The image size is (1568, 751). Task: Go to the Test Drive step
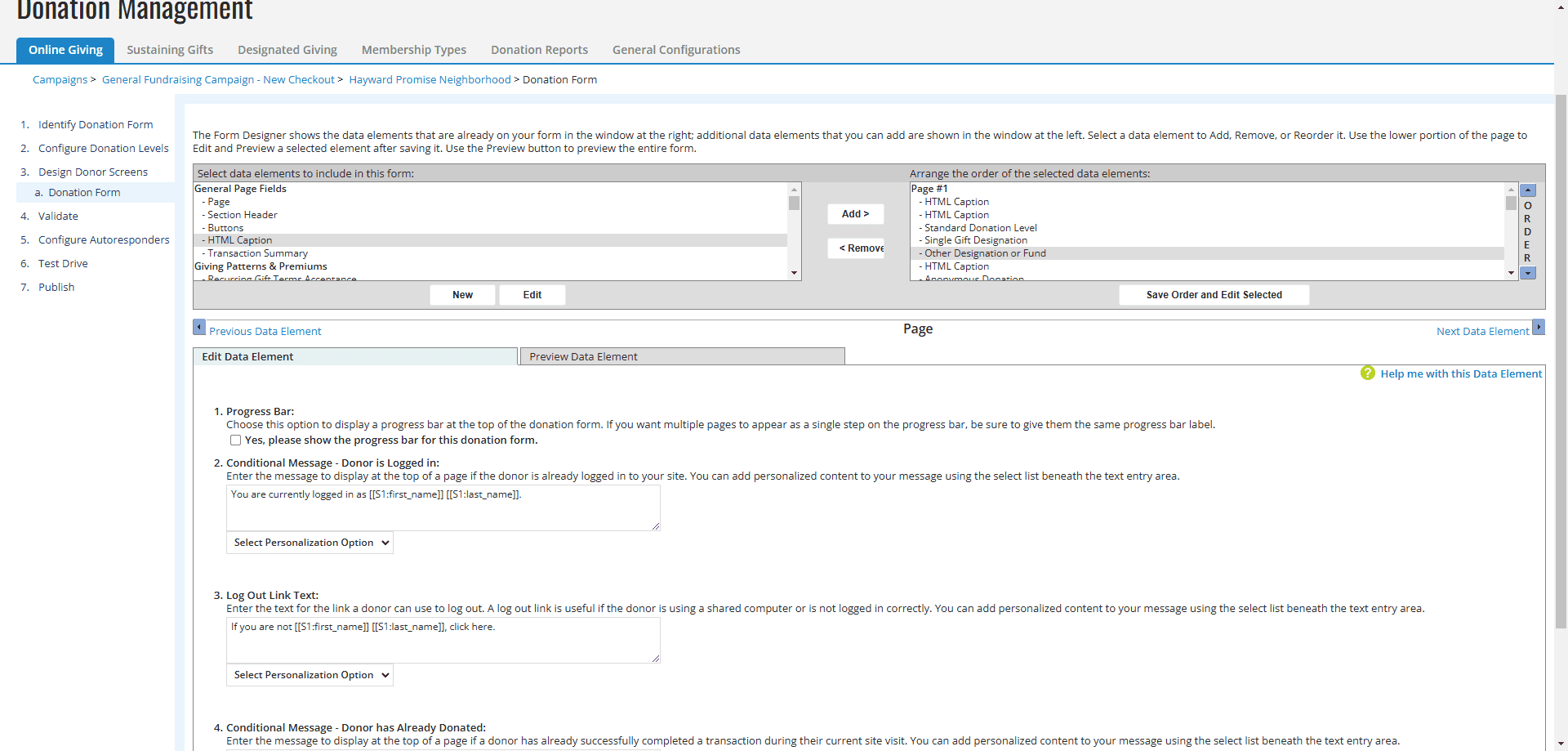[63, 264]
